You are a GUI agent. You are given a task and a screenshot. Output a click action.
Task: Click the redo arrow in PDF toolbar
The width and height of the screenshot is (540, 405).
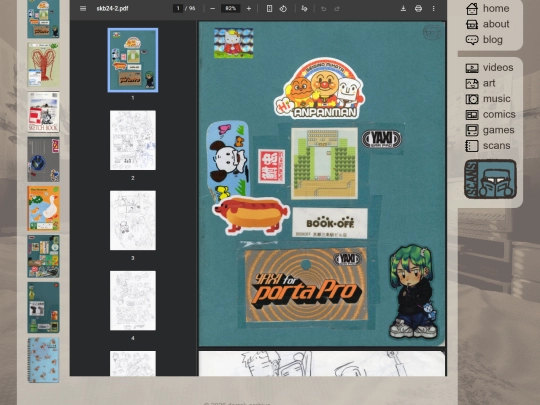click(337, 9)
